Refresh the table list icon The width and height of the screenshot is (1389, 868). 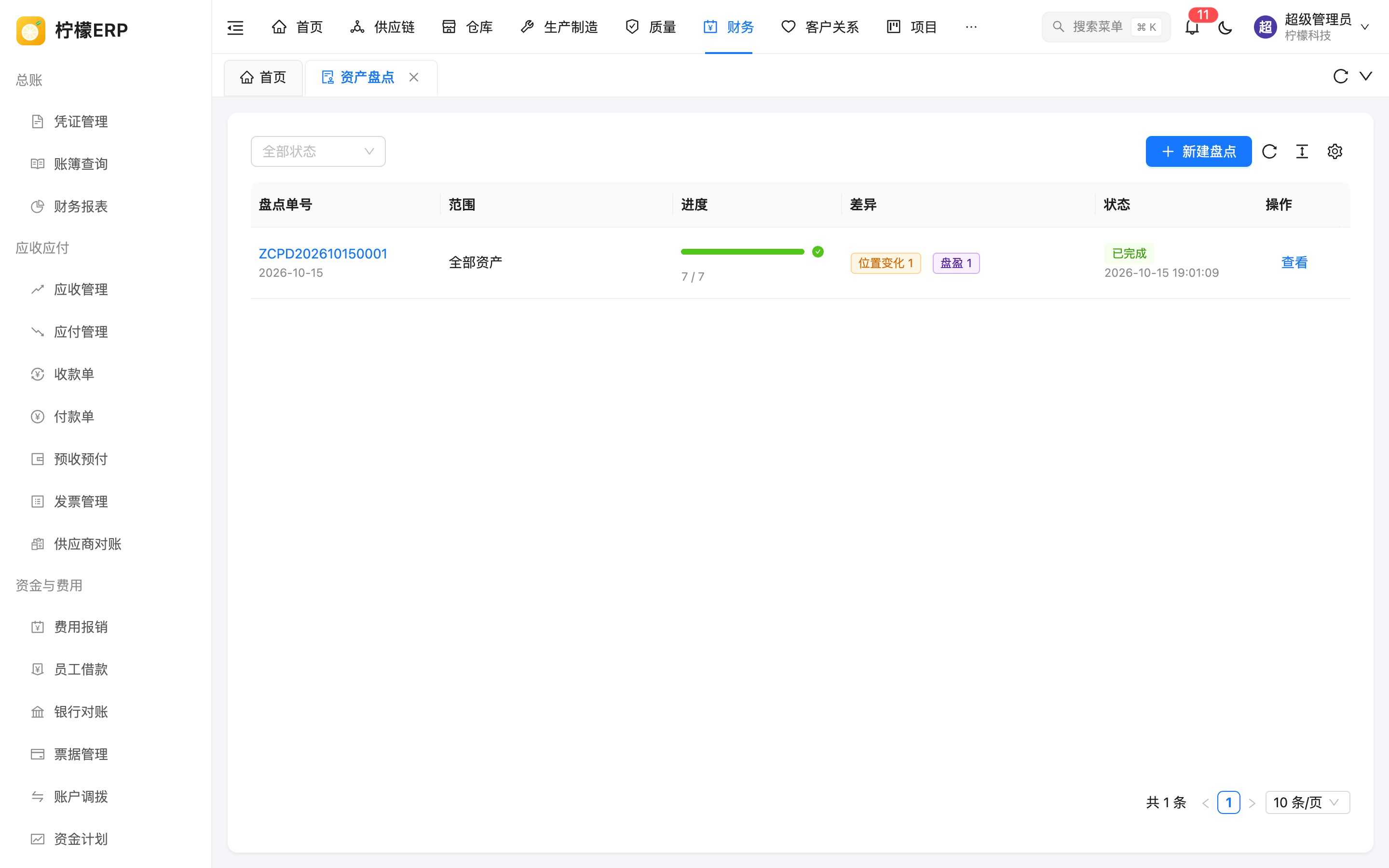coord(1269,151)
